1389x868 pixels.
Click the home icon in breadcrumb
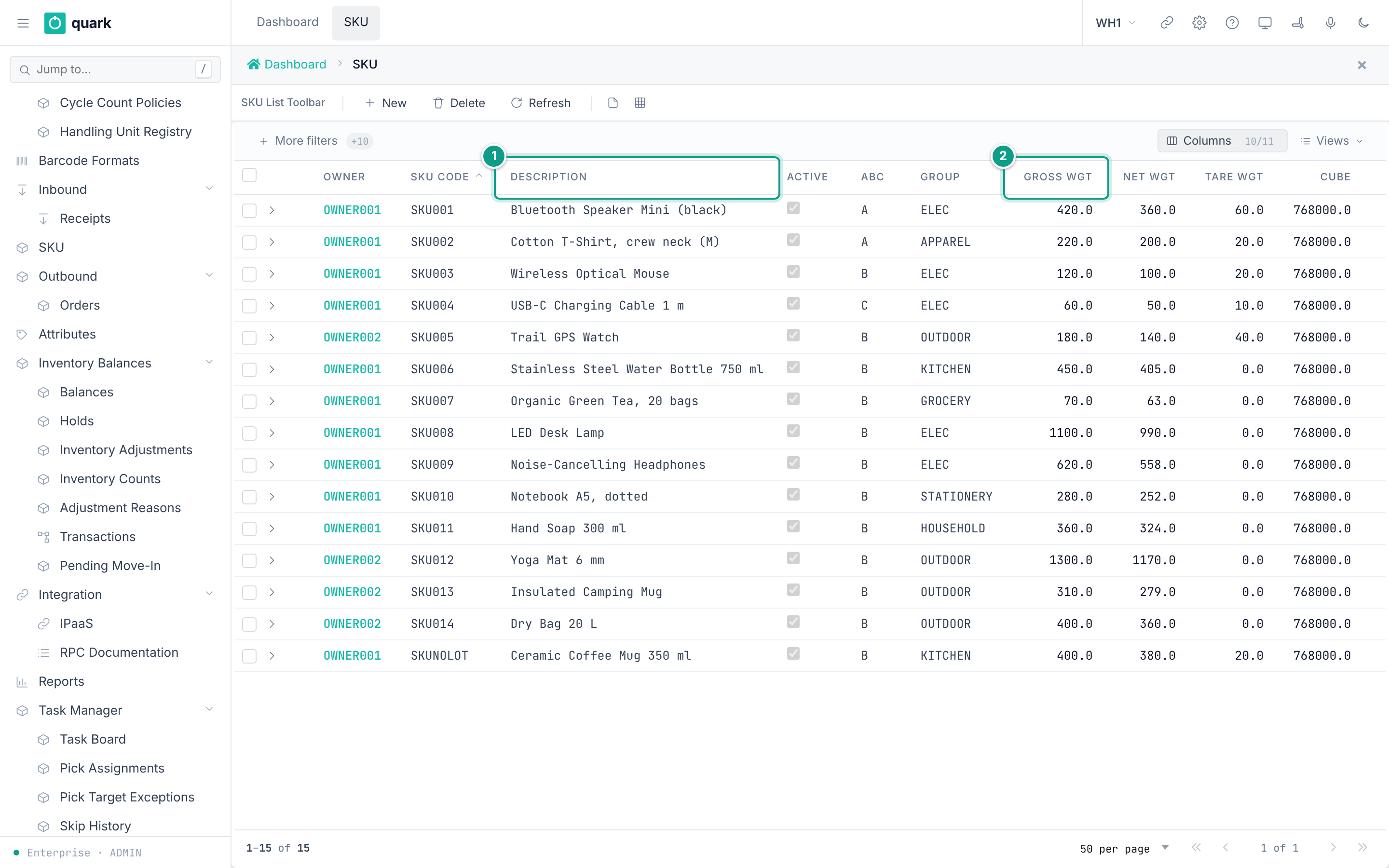click(253, 64)
